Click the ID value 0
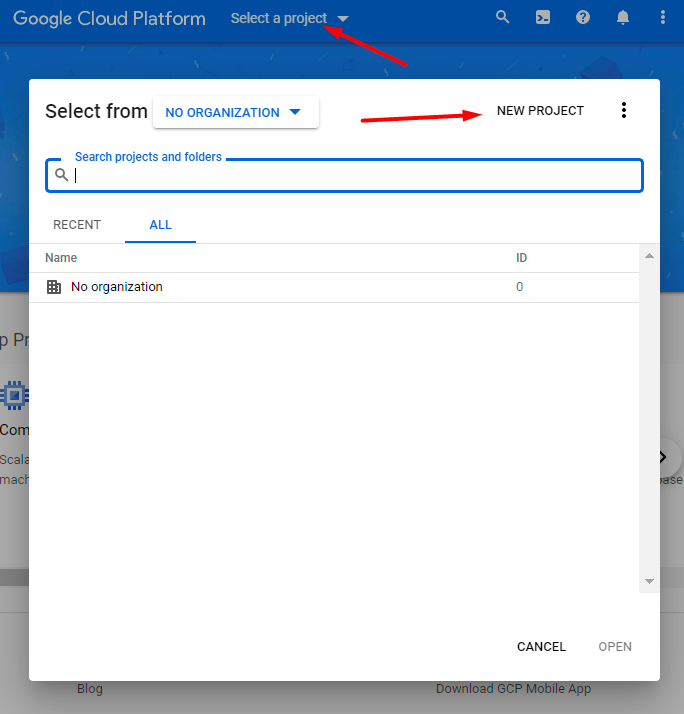 click(519, 287)
